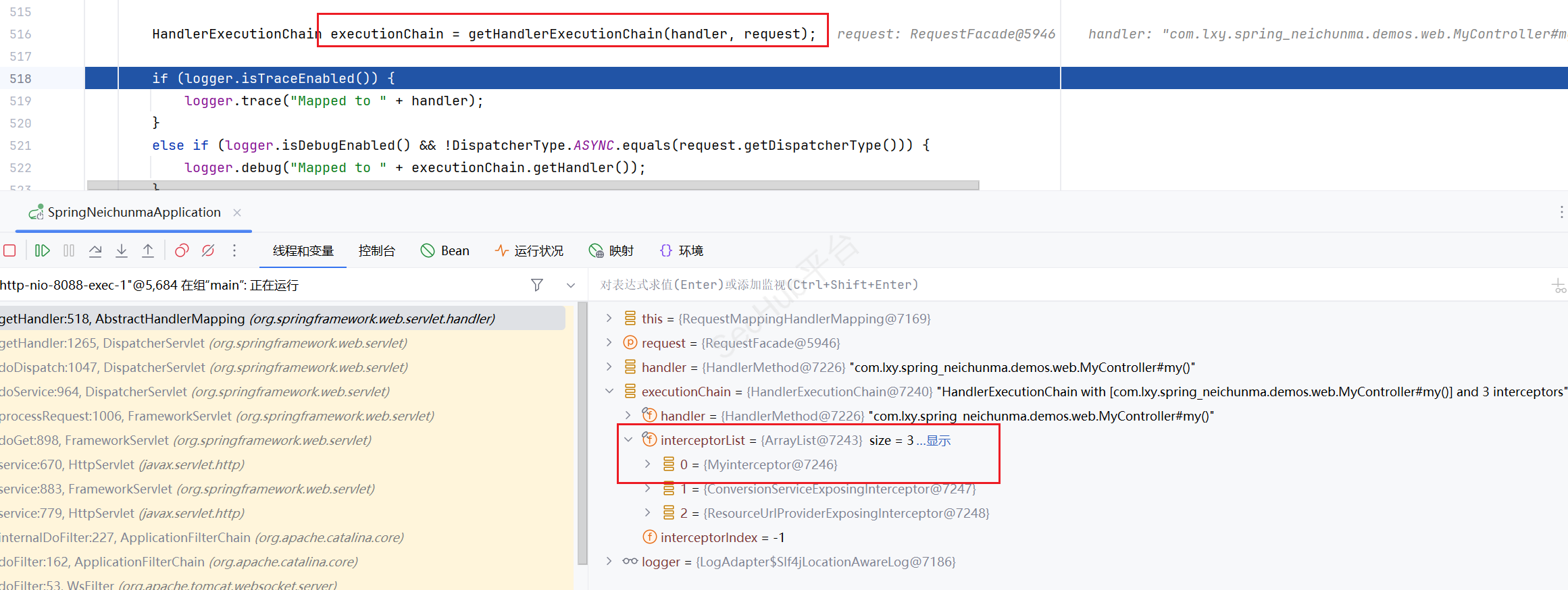The width and height of the screenshot is (1568, 590).
Task: Collapse the interceptorList node
Action: pyautogui.click(x=628, y=440)
